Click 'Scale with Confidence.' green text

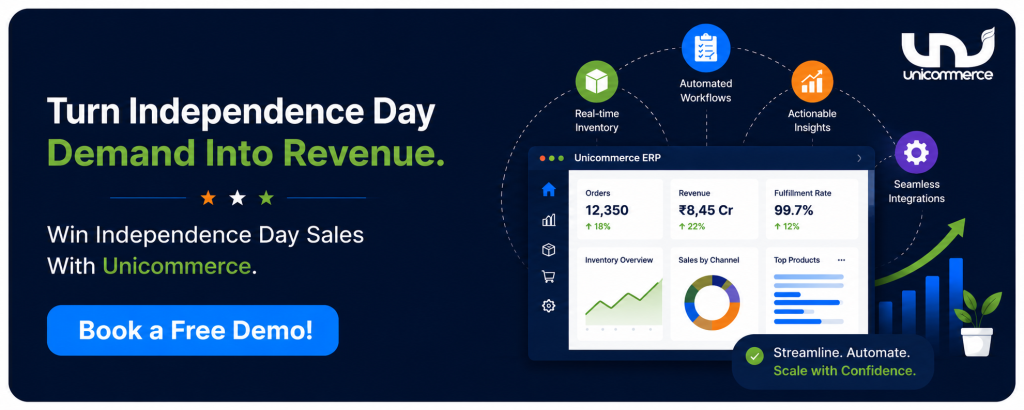844,371
